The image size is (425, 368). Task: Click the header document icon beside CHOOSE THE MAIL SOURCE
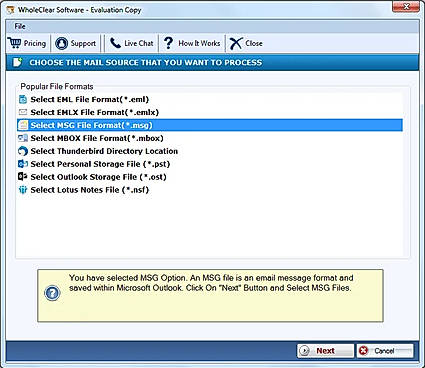click(x=18, y=62)
